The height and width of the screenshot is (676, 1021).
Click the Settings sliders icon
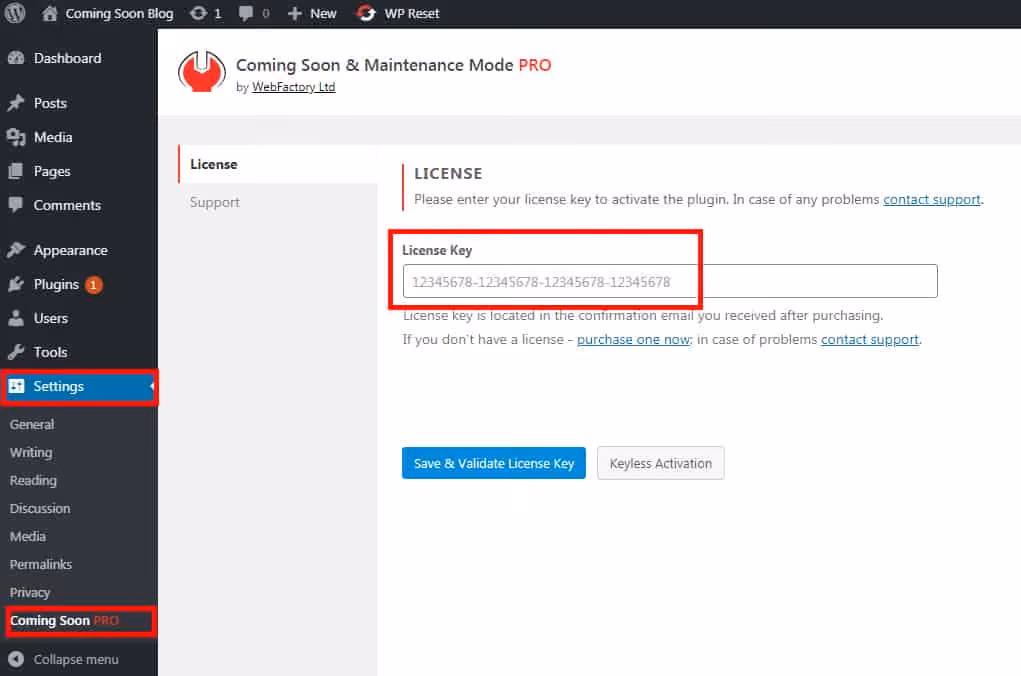point(16,386)
